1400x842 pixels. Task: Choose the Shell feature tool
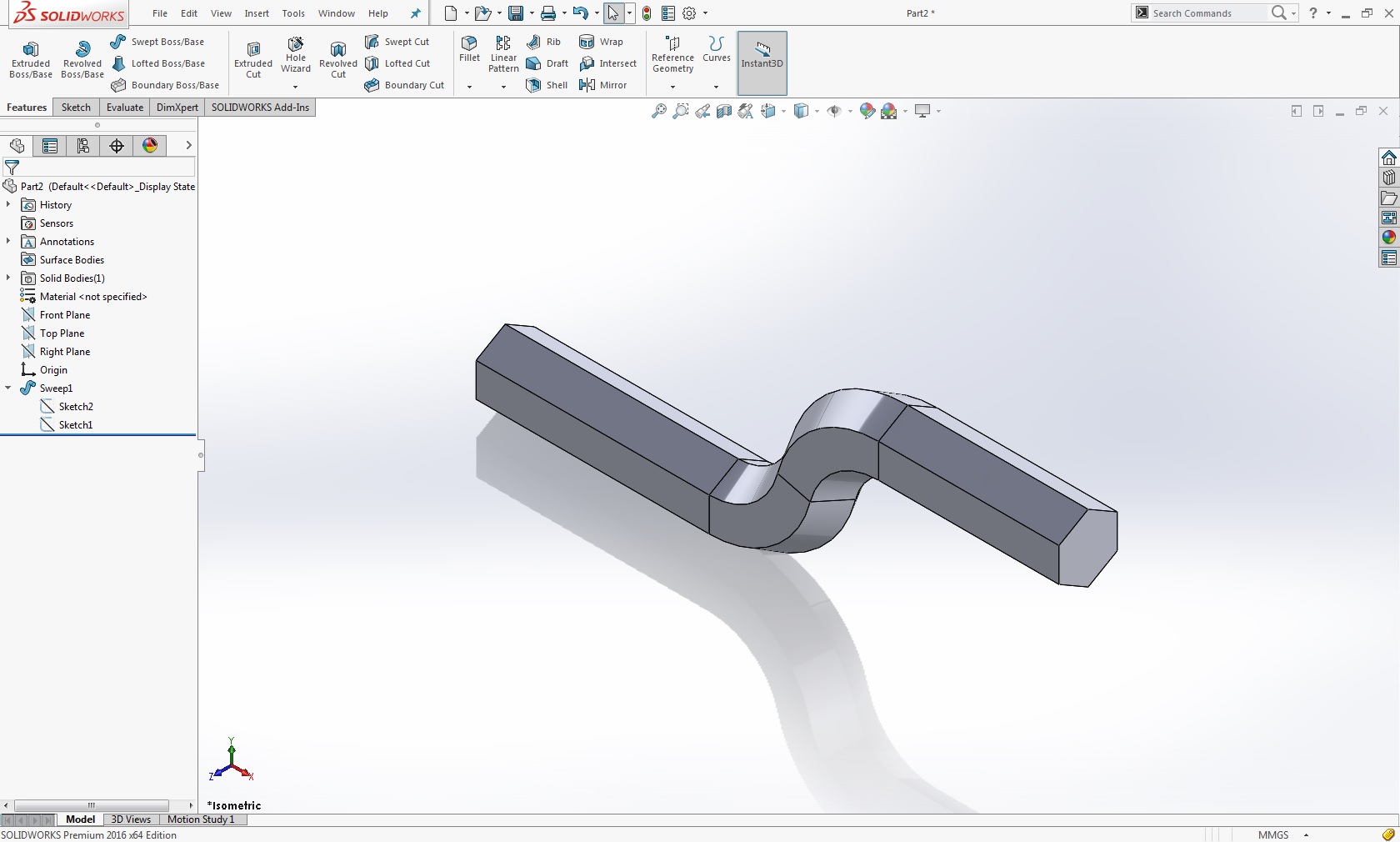547,85
